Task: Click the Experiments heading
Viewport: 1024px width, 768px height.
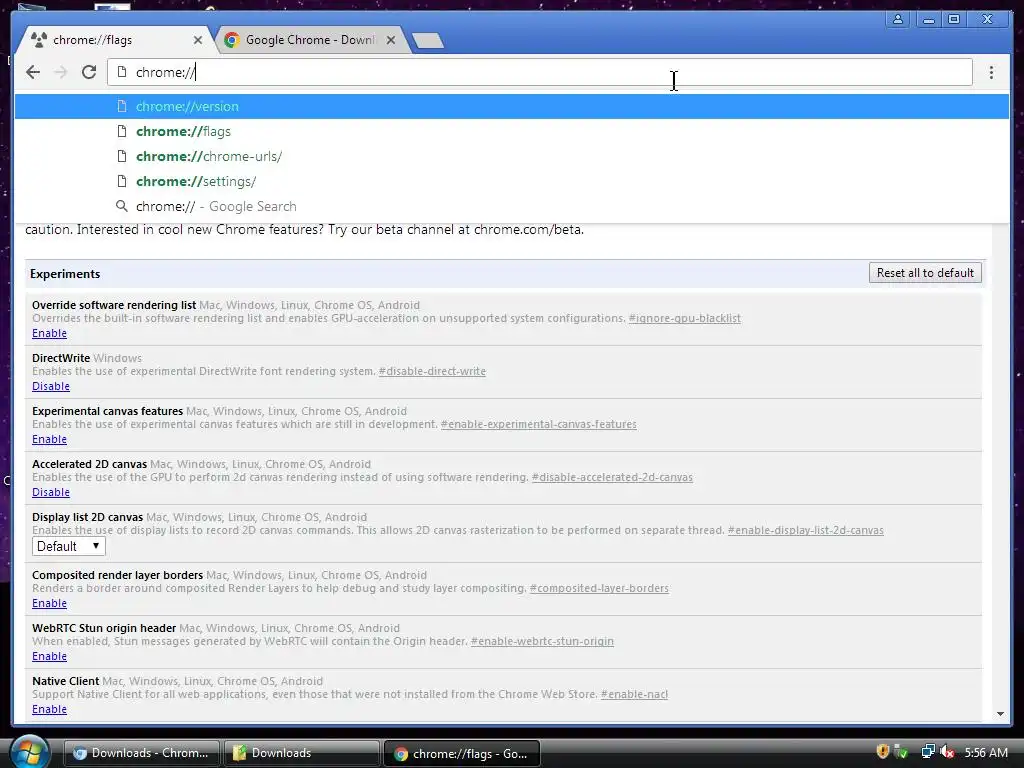Action: click(65, 274)
